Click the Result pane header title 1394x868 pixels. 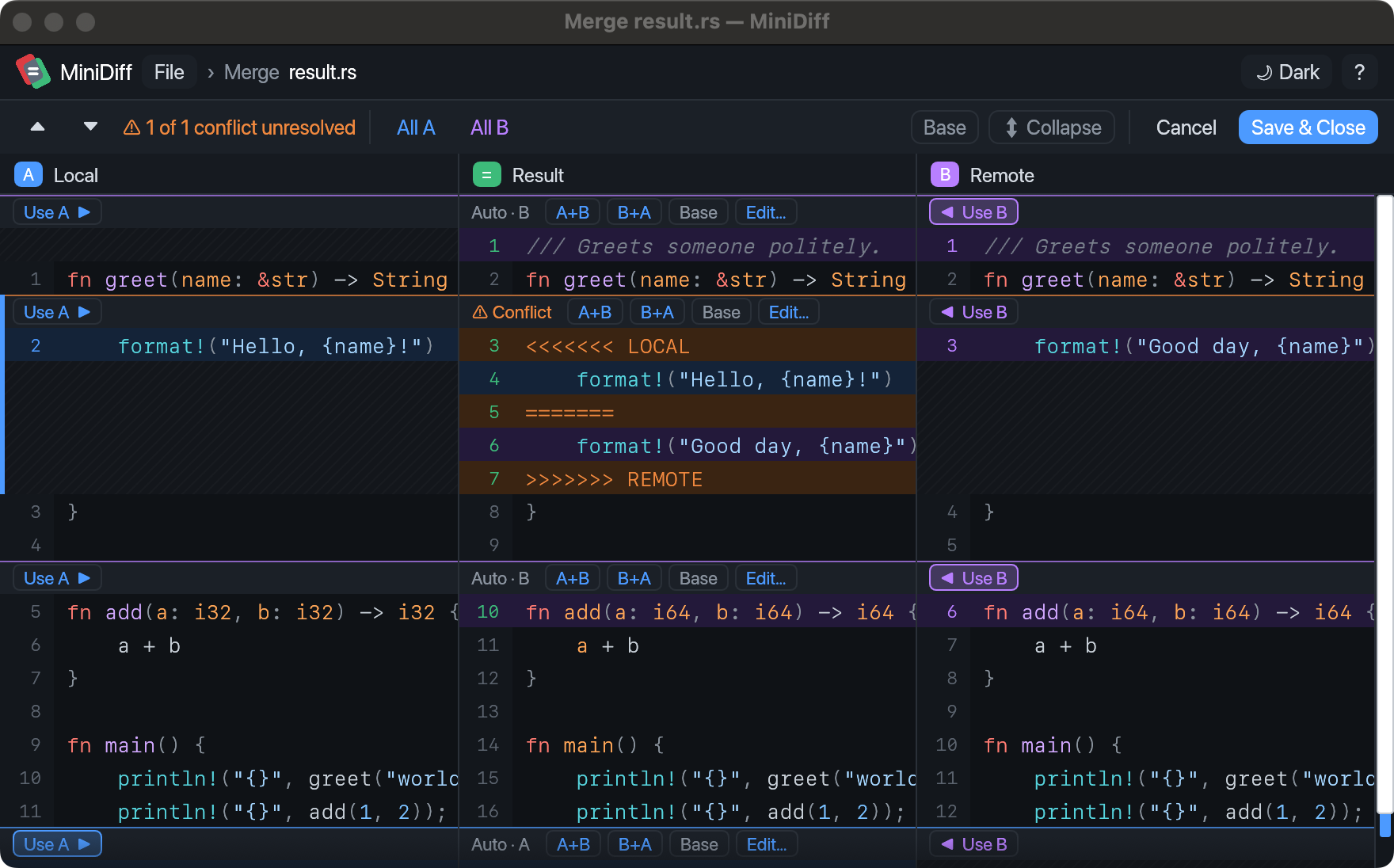(538, 175)
